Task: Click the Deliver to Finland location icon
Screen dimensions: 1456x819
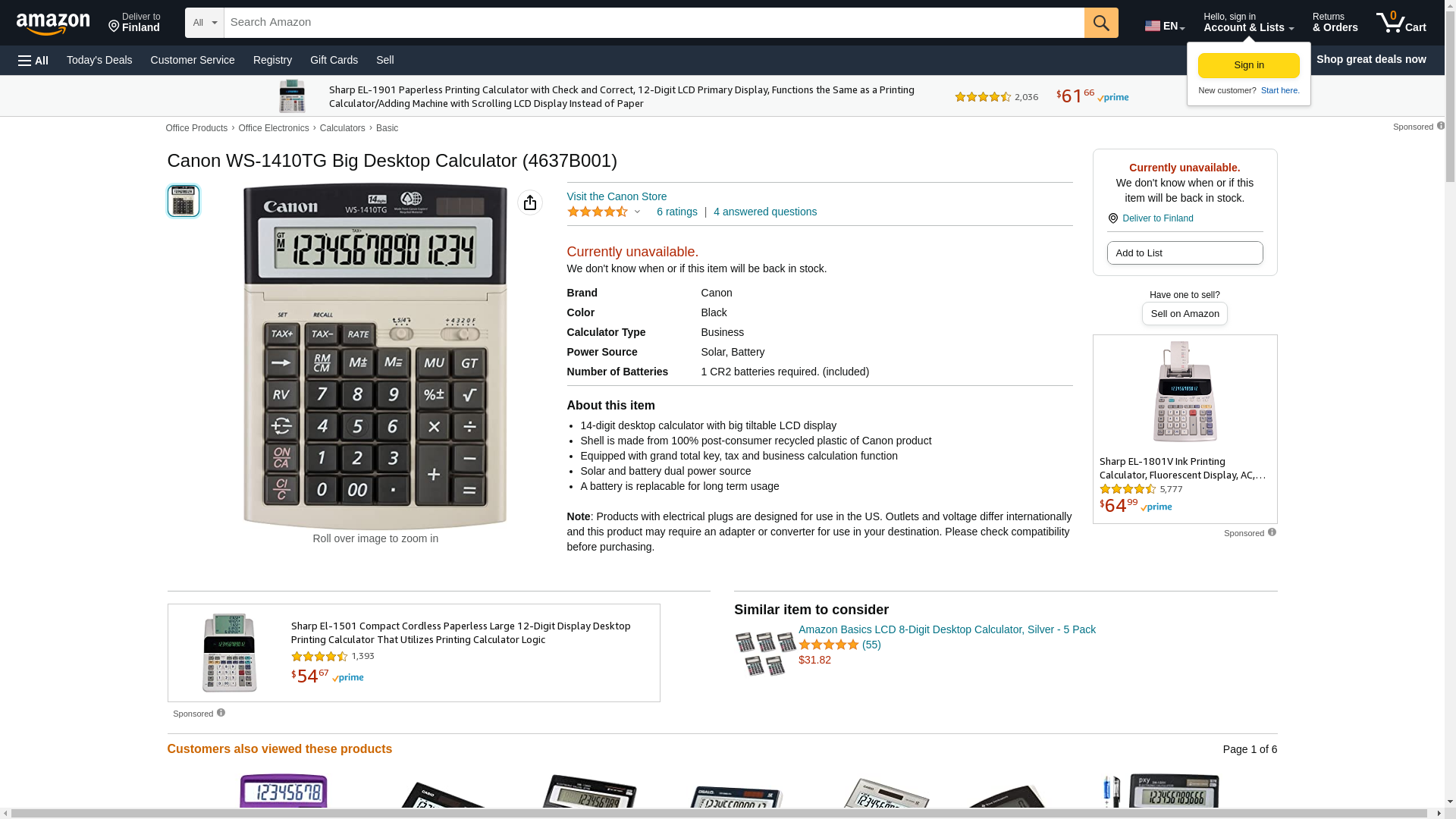Action: click(x=1112, y=218)
